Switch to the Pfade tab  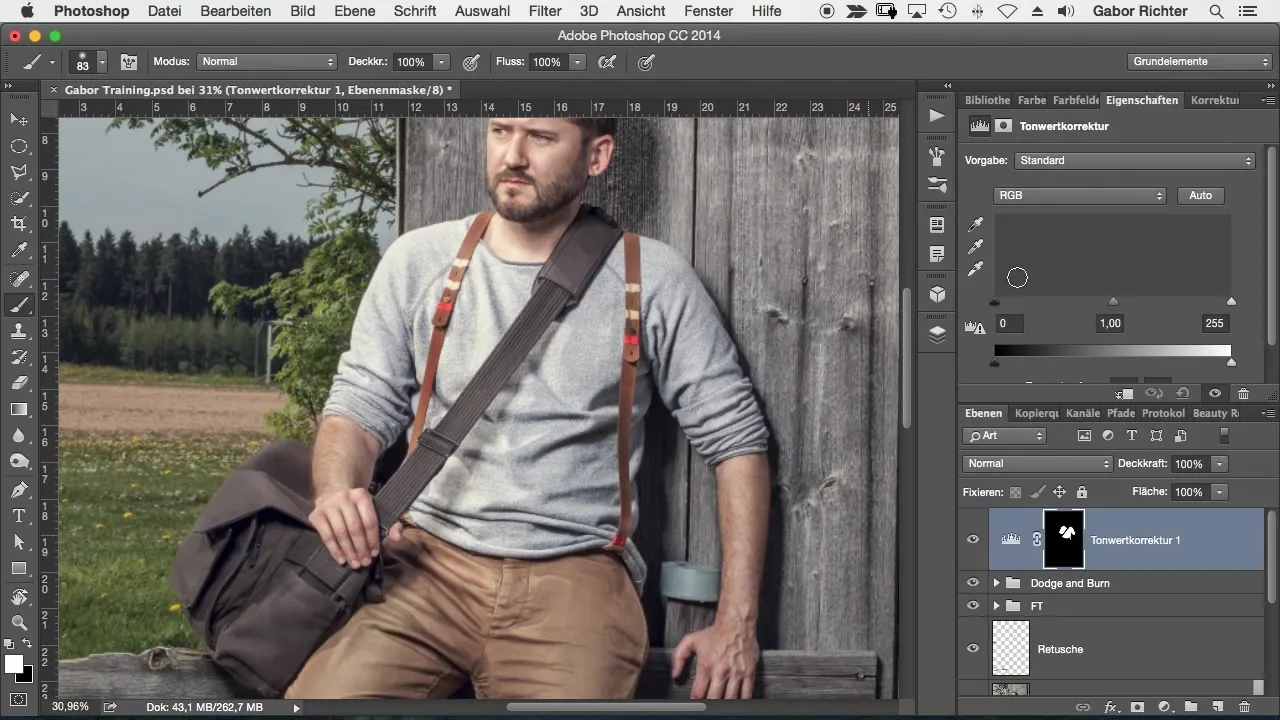pyautogui.click(x=1121, y=413)
